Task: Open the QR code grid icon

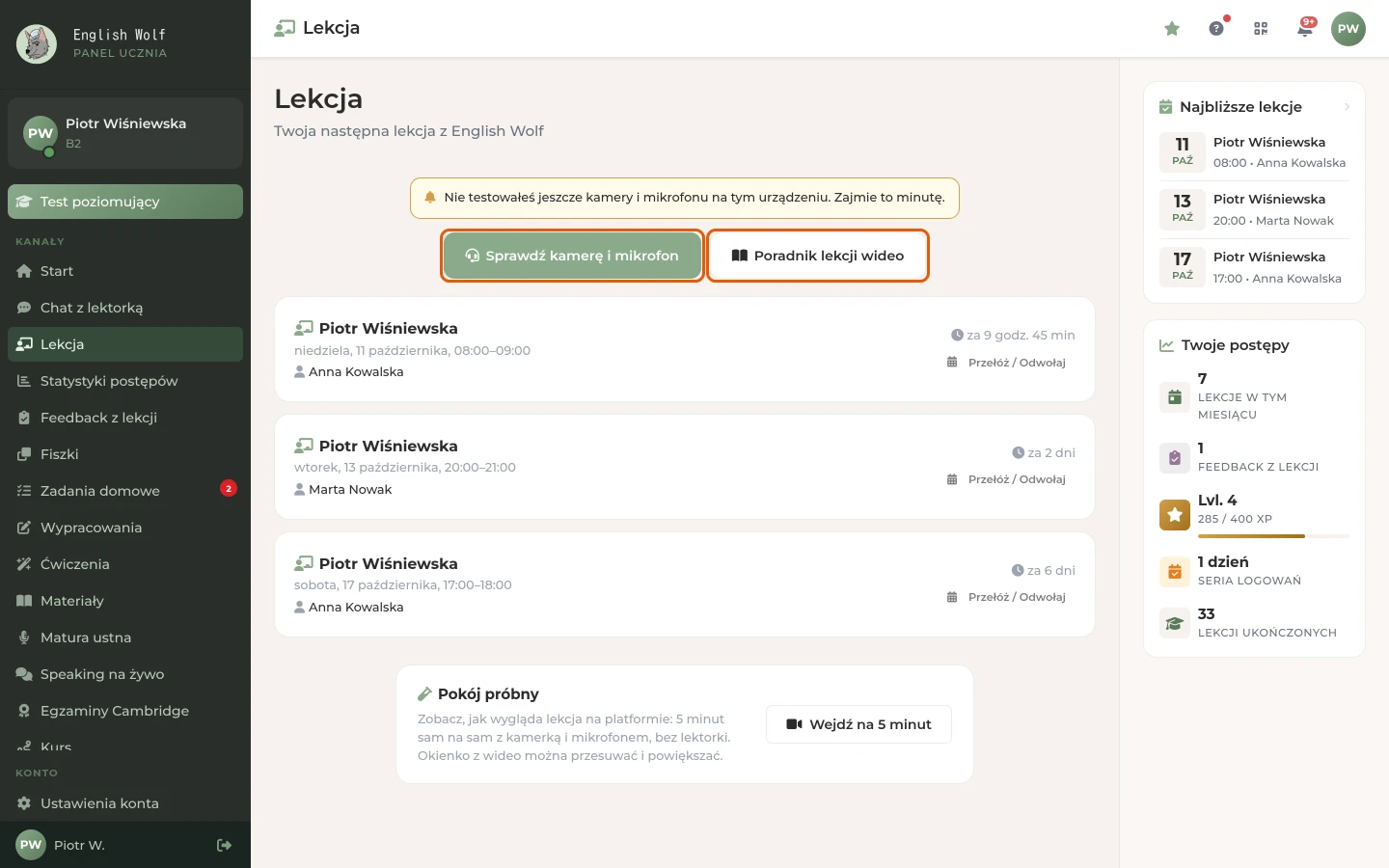Action: [x=1261, y=29]
